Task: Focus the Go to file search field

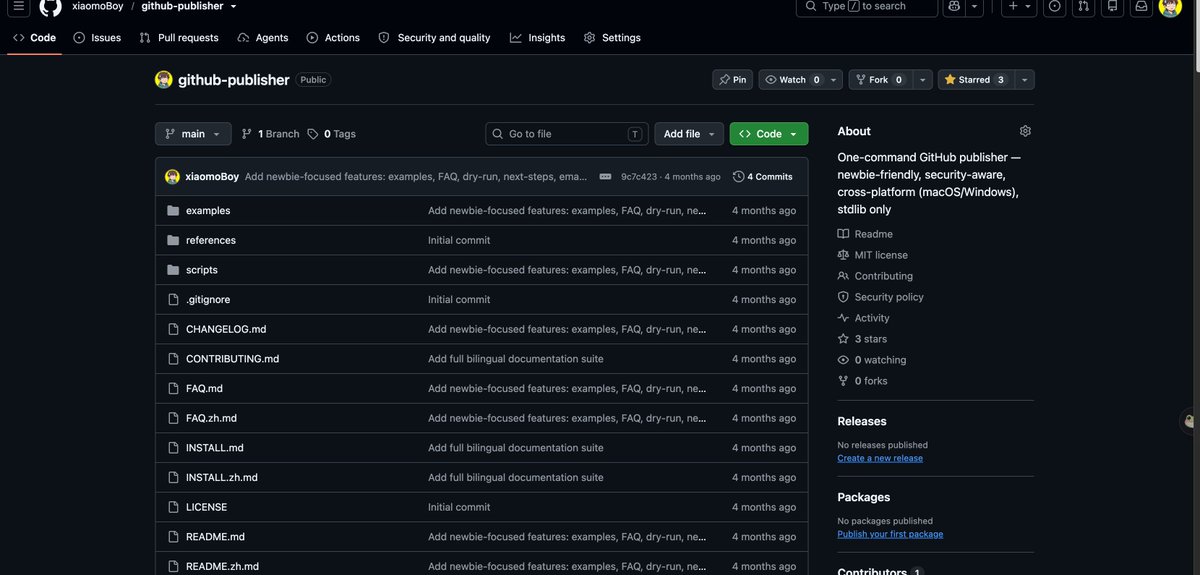Action: (567, 134)
